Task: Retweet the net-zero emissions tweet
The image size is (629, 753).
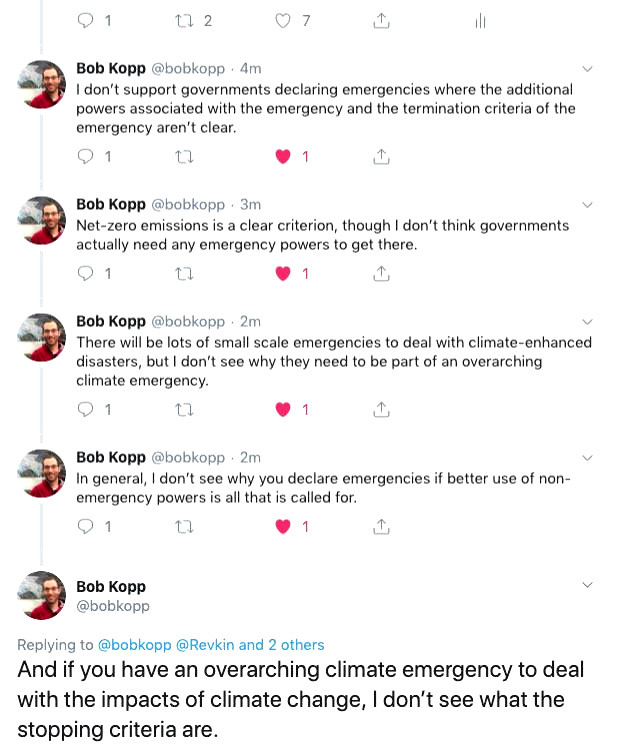Action: point(183,273)
